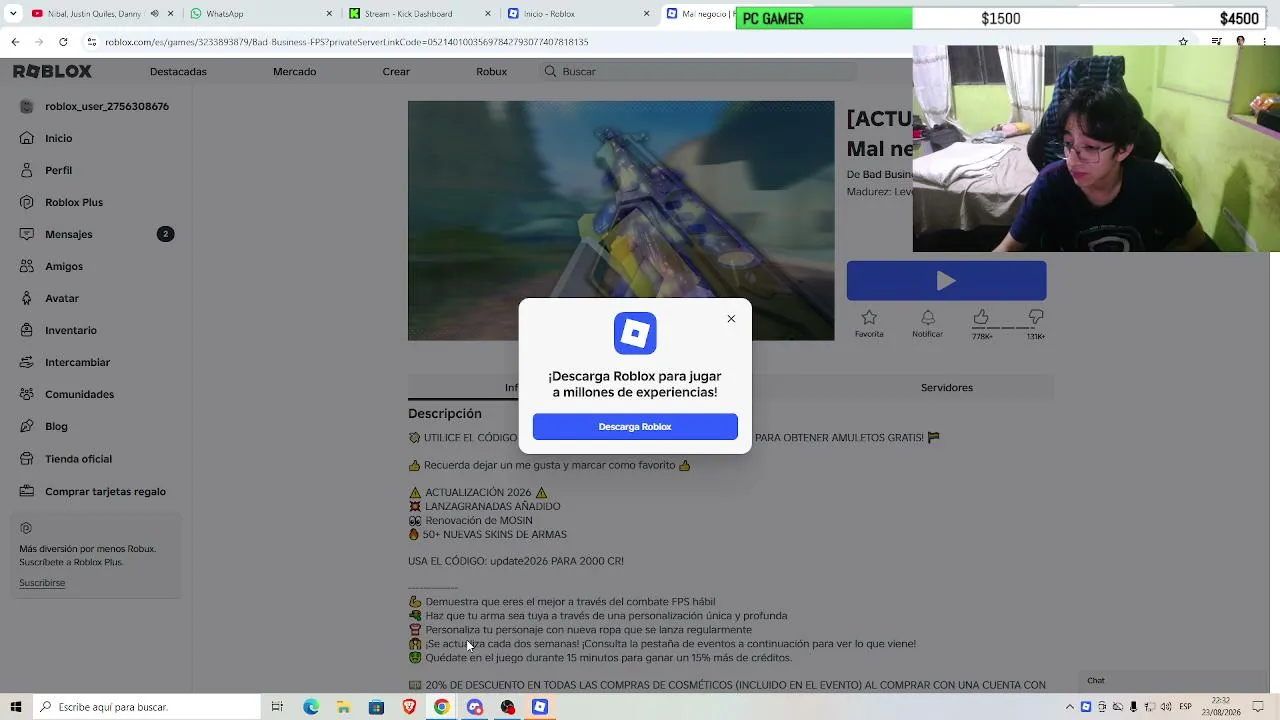The width and height of the screenshot is (1280, 720).
Task: Click the Mensajes unread badge showing 2
Action: (166, 234)
